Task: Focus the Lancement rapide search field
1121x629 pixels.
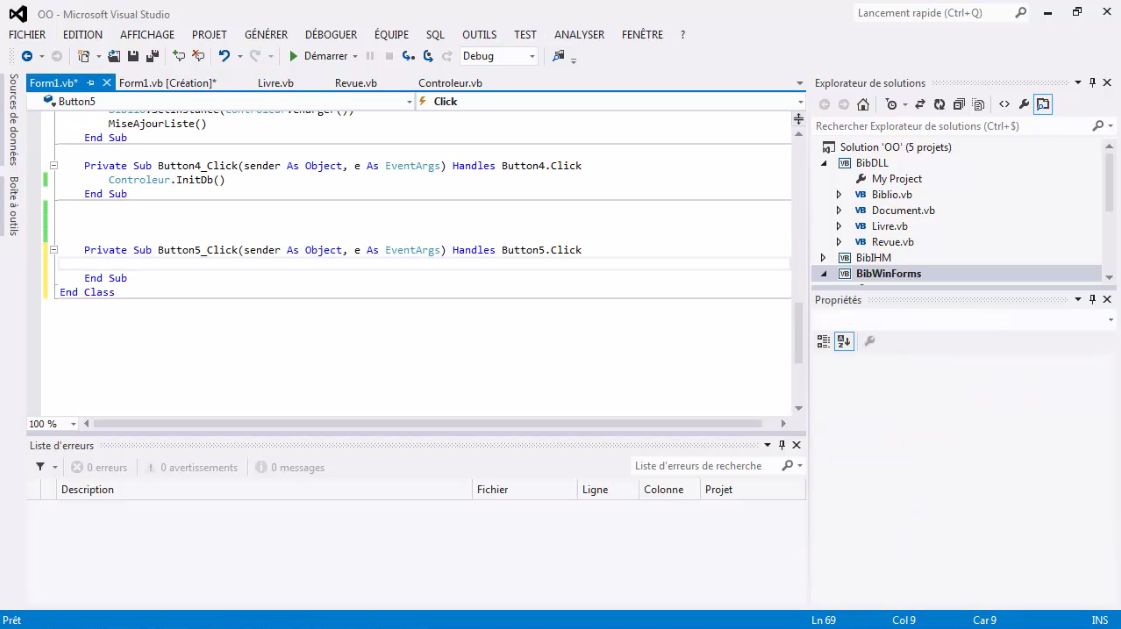Action: 934,13
